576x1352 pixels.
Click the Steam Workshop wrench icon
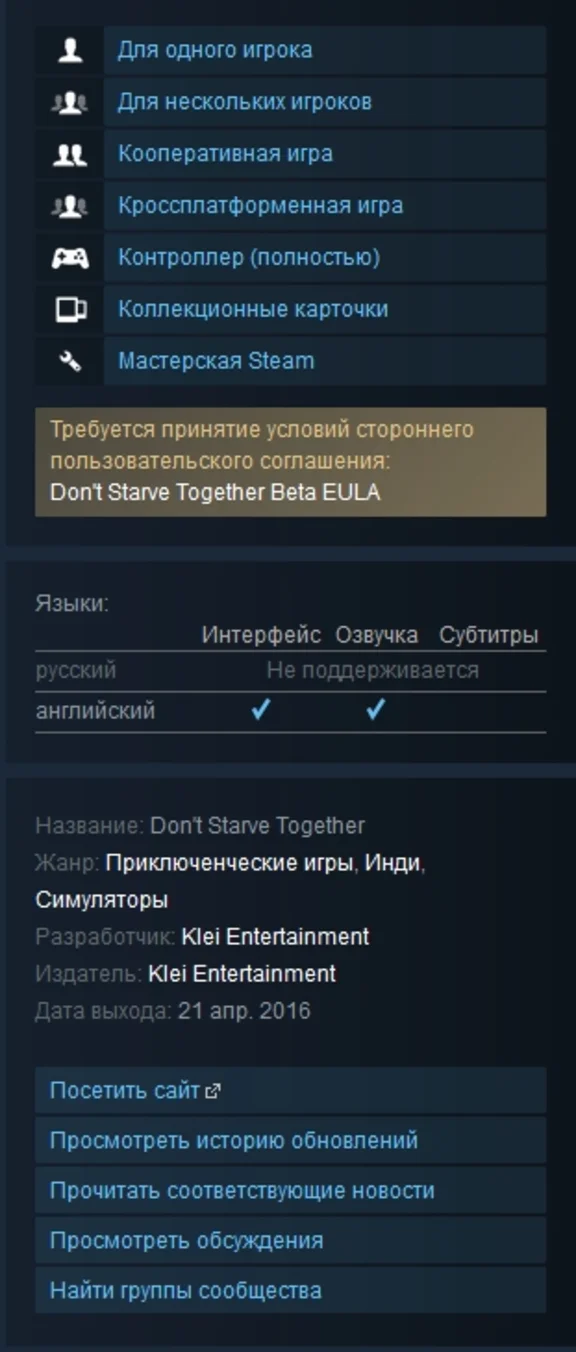point(70,362)
